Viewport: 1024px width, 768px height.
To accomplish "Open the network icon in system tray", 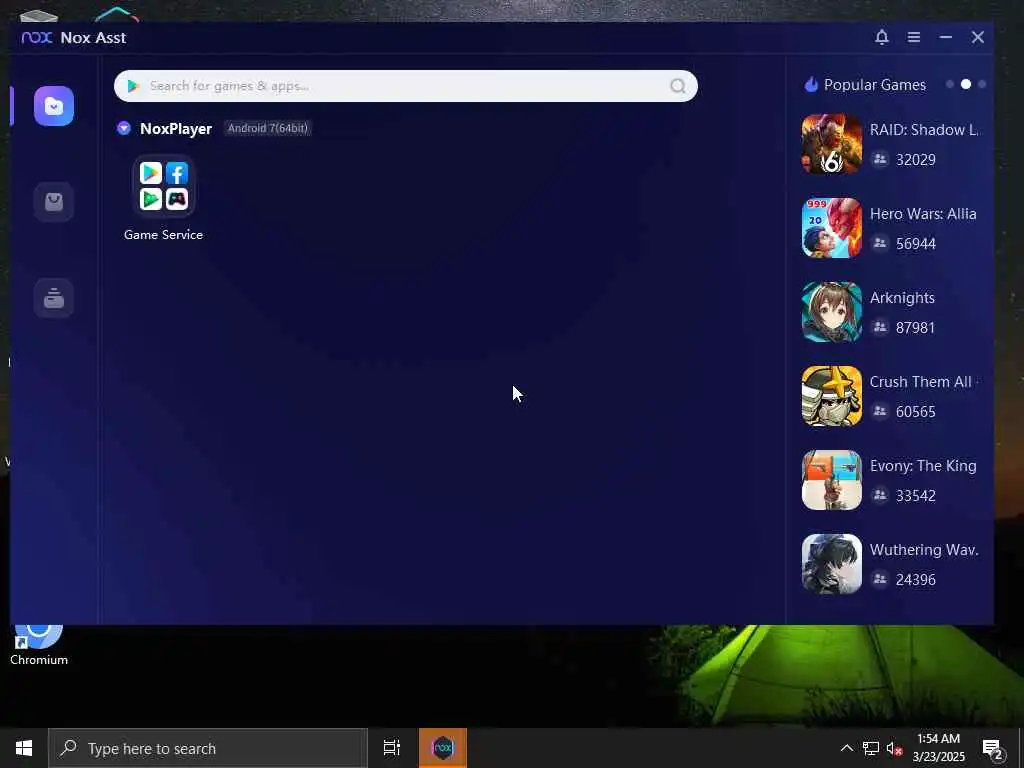I will point(871,748).
